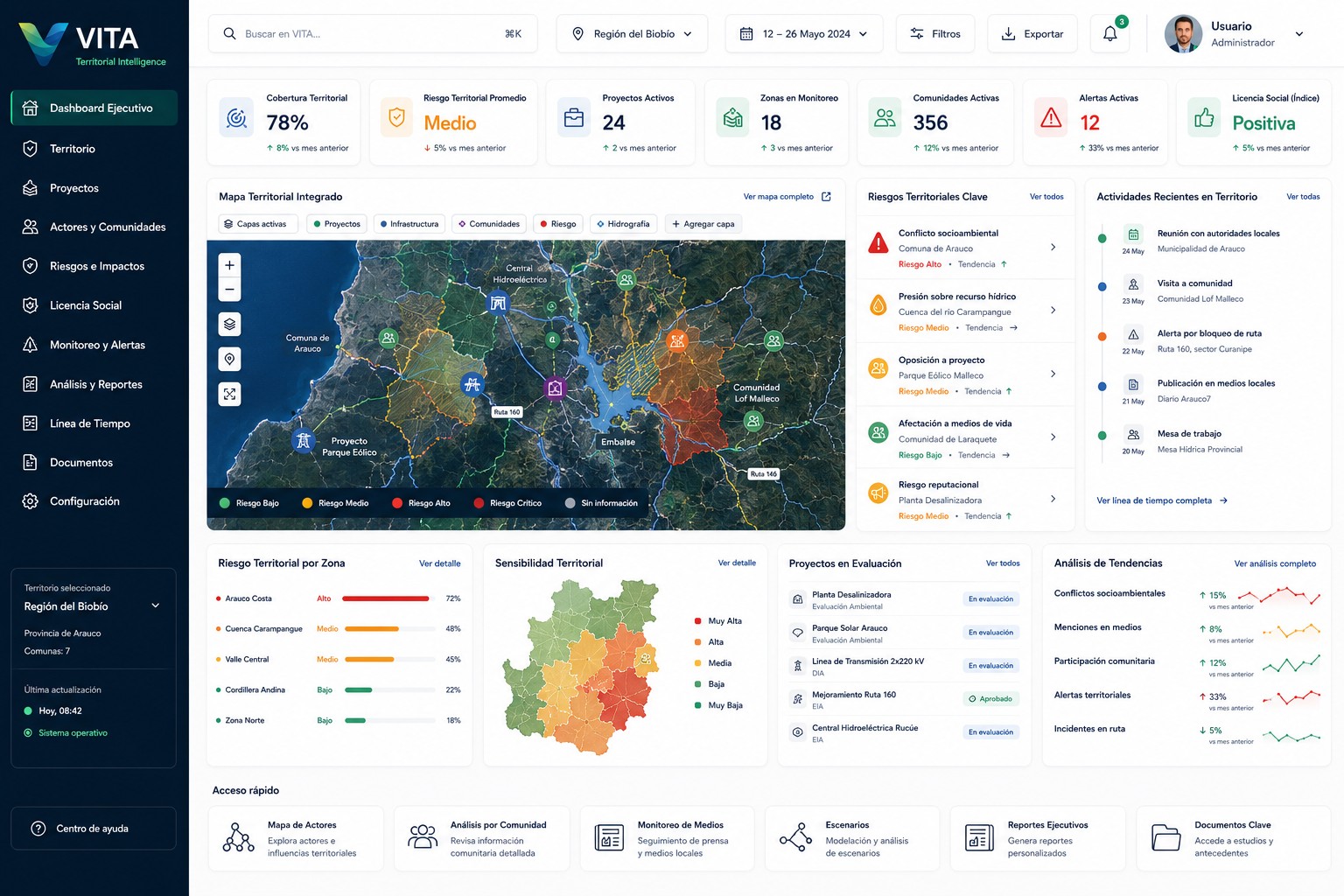The width and height of the screenshot is (1344, 896).
Task: Expand Presión sobre recurso hídrico chevron
Action: [1053, 311]
